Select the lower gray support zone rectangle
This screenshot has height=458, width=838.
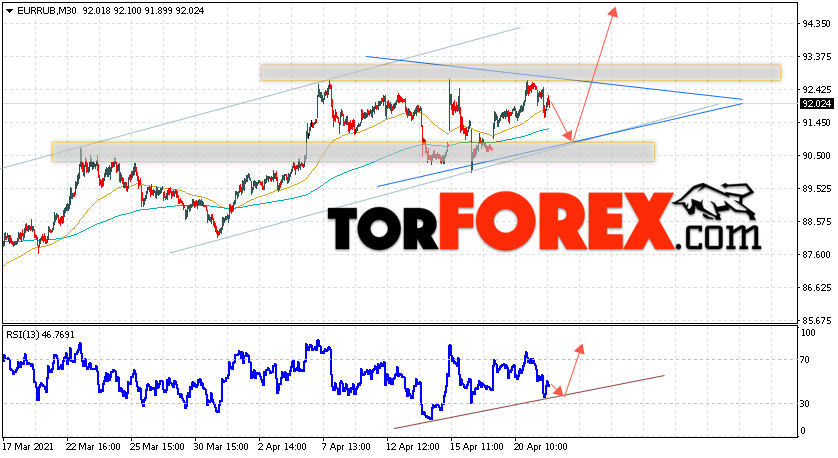click(353, 152)
